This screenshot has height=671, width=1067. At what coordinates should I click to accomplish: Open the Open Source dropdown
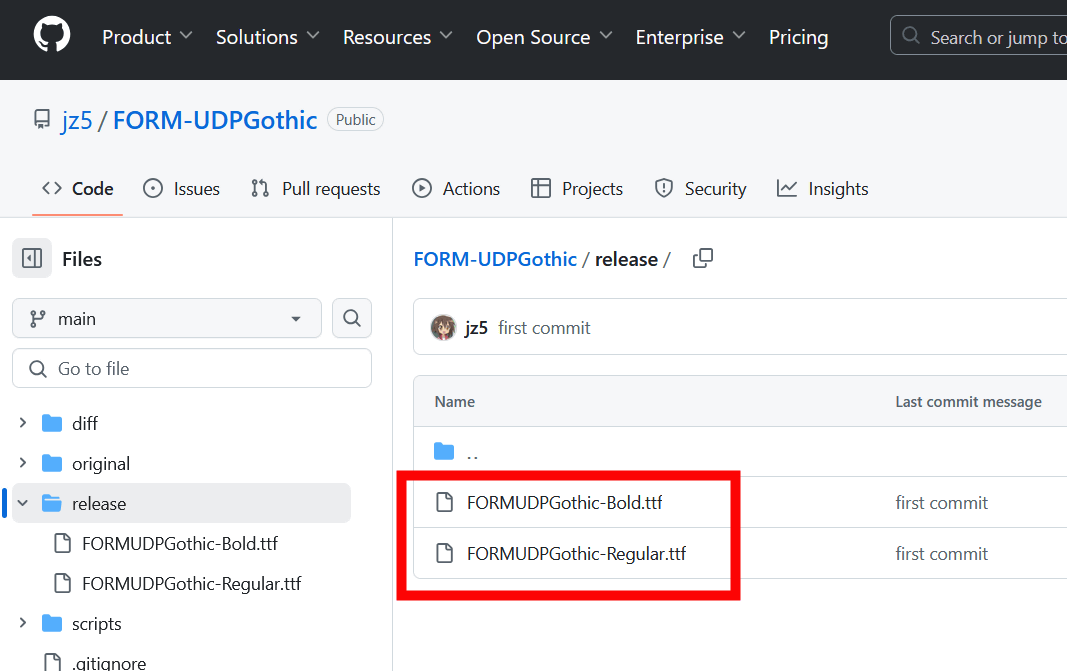click(x=544, y=37)
